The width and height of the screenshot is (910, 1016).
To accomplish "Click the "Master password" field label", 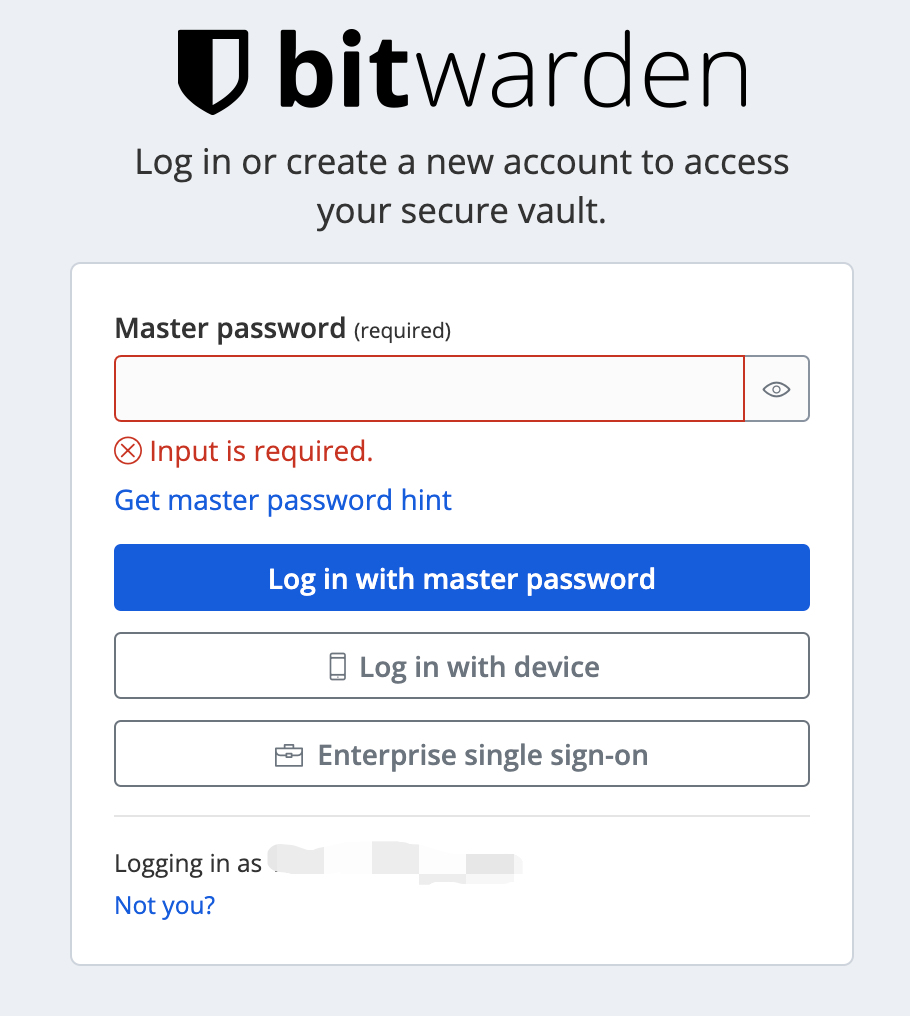I will (x=228, y=328).
